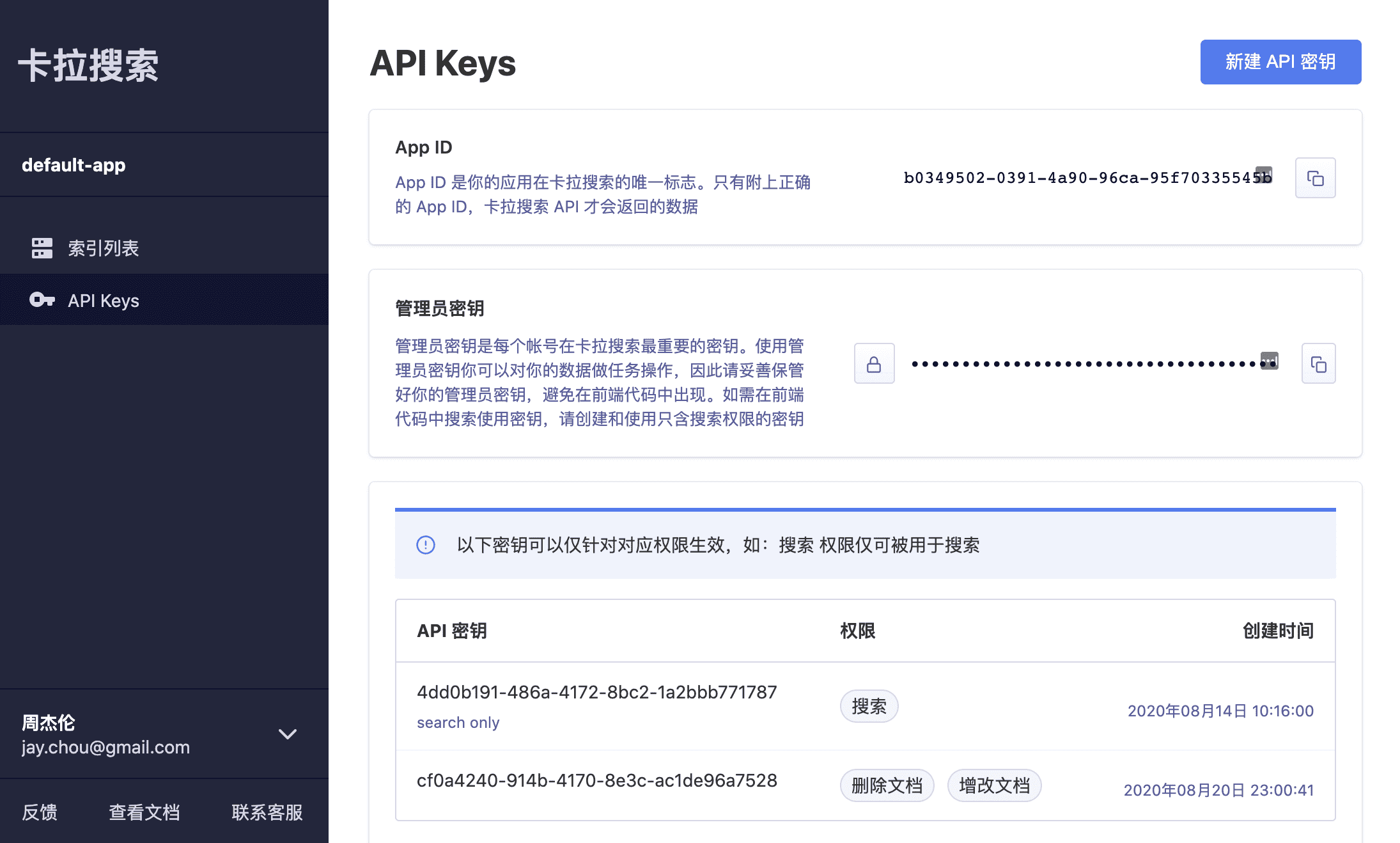The height and width of the screenshot is (843, 1400).
Task: Open the 索引列表 menu item
Action: (104, 248)
